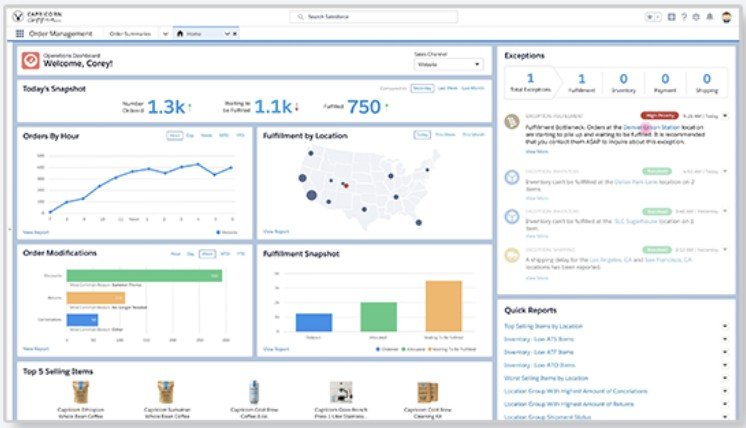Click the Search Salesforce field
Image resolution: width=746 pixels, height=428 pixels.
tap(374, 17)
